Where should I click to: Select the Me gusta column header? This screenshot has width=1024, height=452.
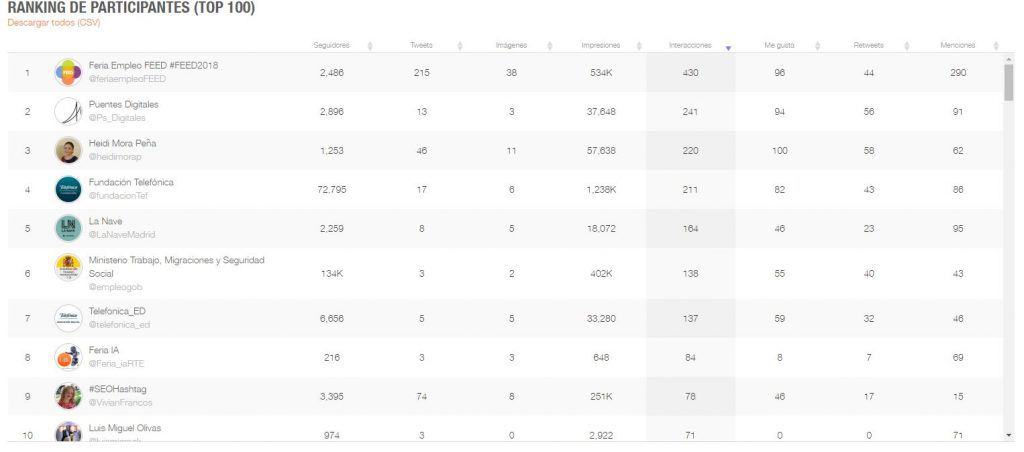point(779,46)
